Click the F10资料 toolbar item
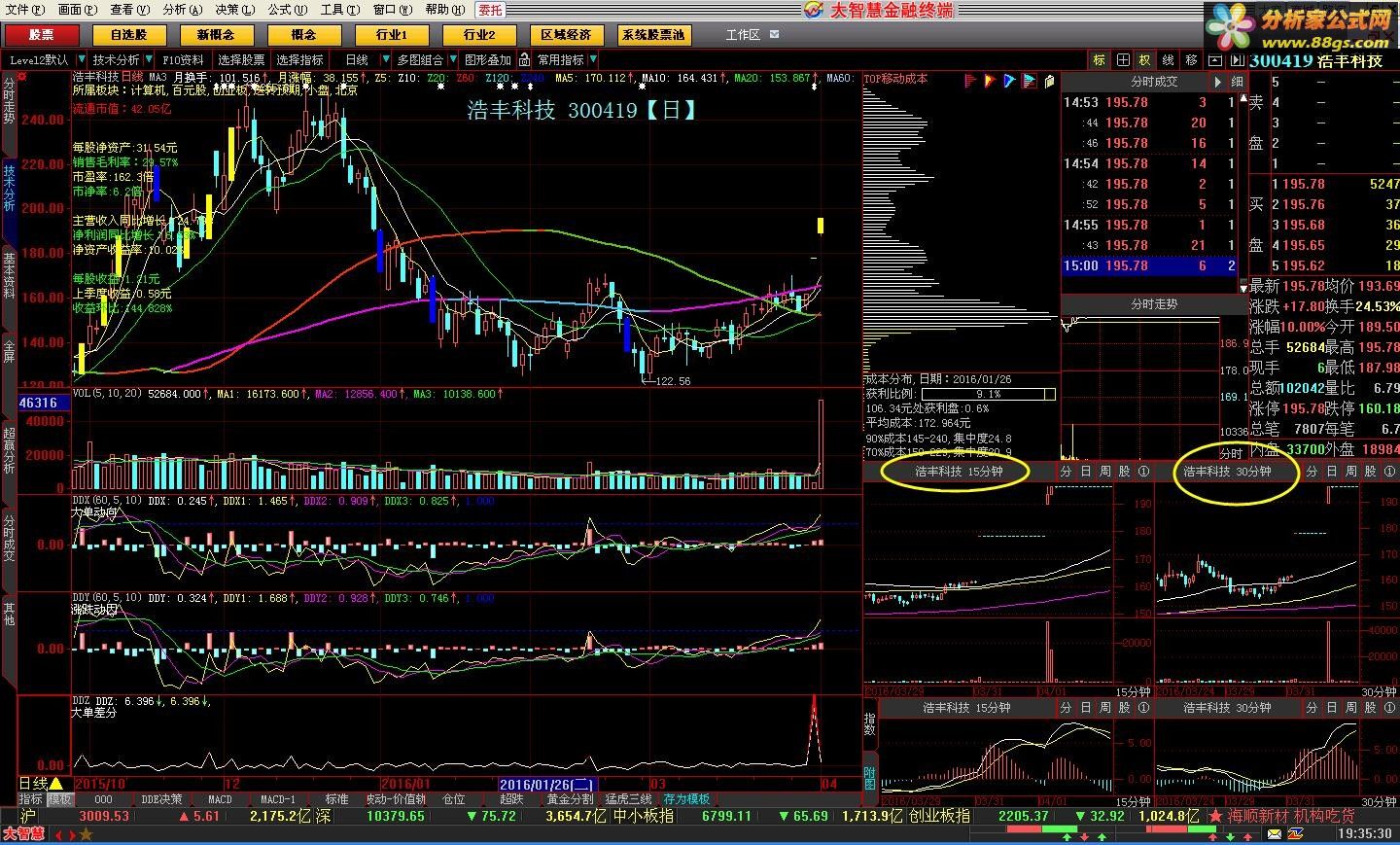The height and width of the screenshot is (845, 1400). coord(183,60)
